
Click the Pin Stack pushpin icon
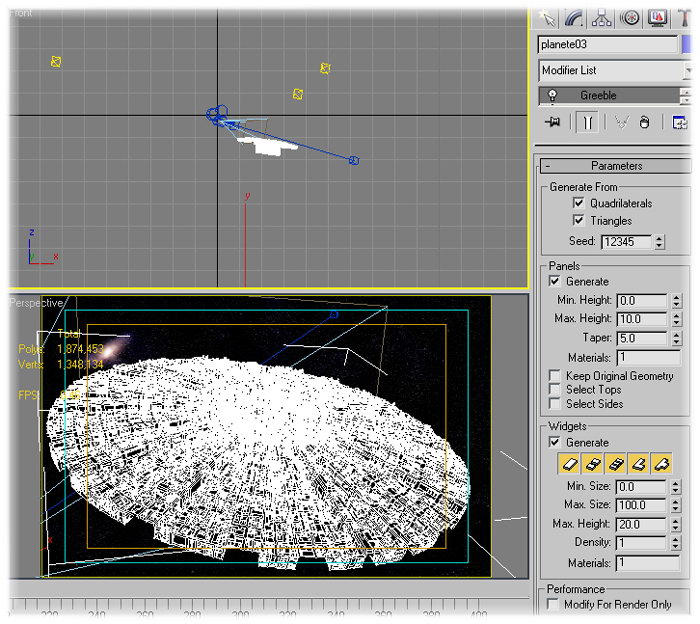pyautogui.click(x=551, y=122)
